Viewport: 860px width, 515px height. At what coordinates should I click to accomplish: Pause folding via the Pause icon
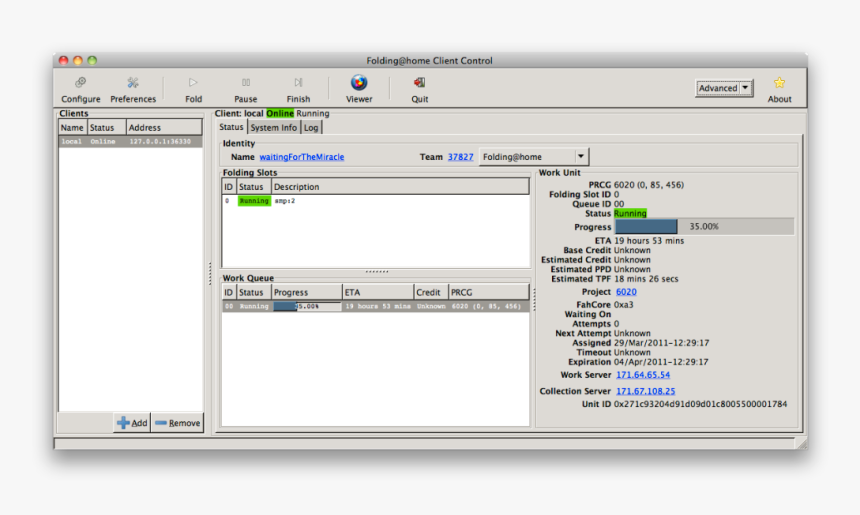(x=246, y=83)
